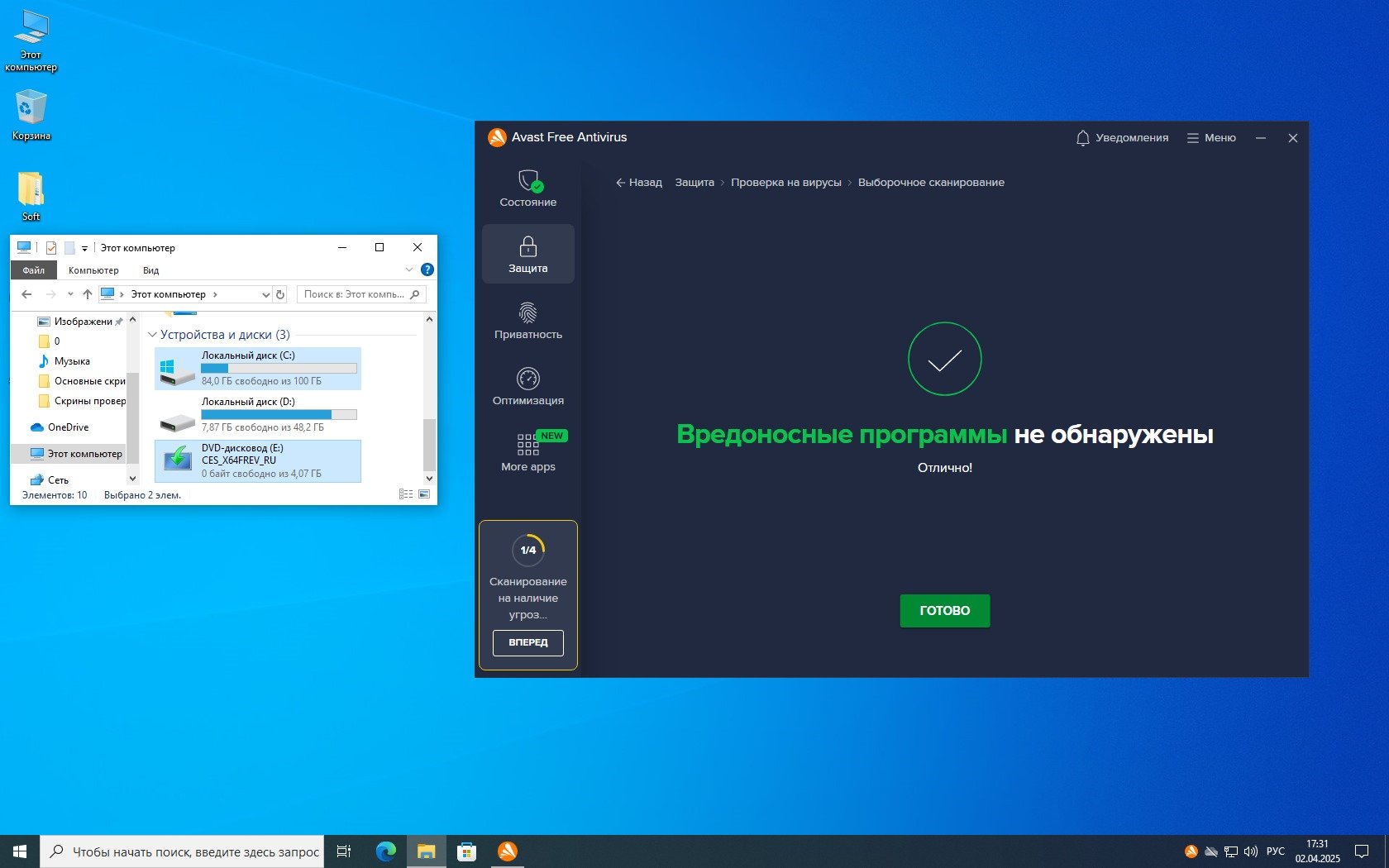The width and height of the screenshot is (1389, 868).
Task: Open the Приватность fingerprint section
Action: pyautogui.click(x=527, y=321)
